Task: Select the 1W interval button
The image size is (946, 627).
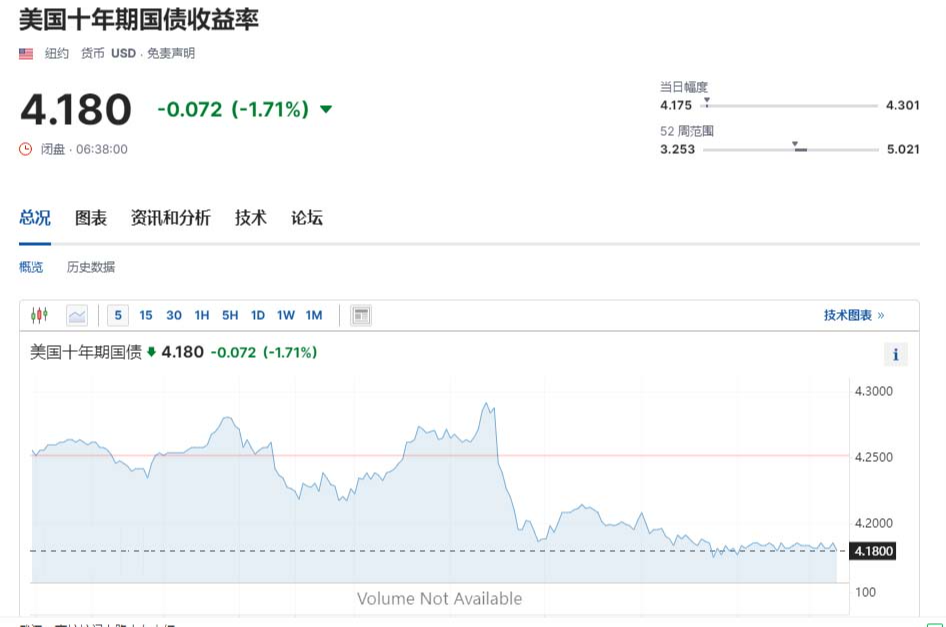Action: pyautogui.click(x=285, y=314)
